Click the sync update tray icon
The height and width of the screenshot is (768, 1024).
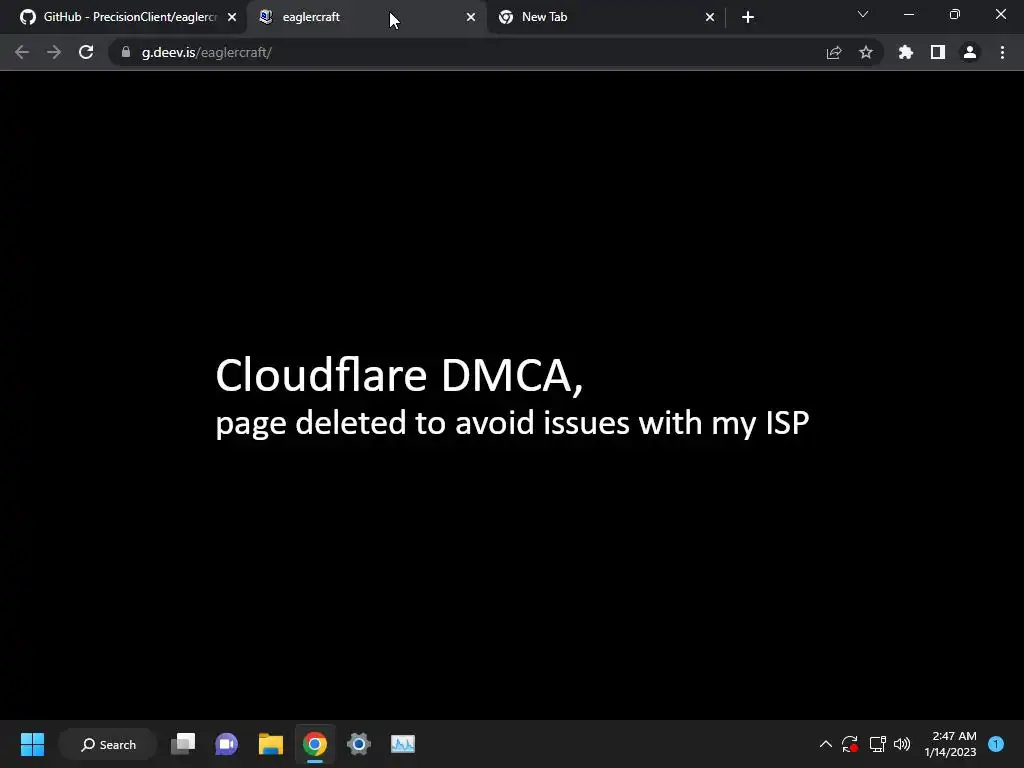(850, 744)
